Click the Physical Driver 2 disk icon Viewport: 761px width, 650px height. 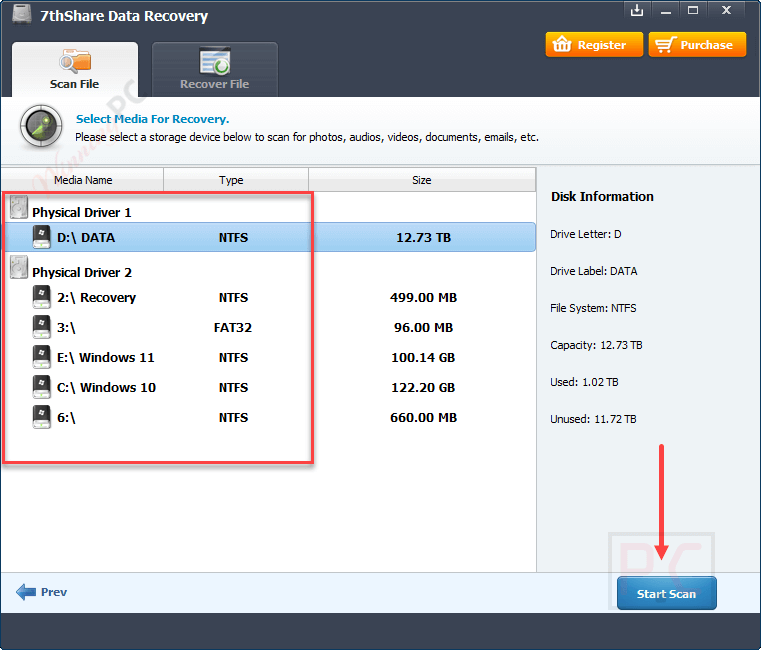pos(19,267)
